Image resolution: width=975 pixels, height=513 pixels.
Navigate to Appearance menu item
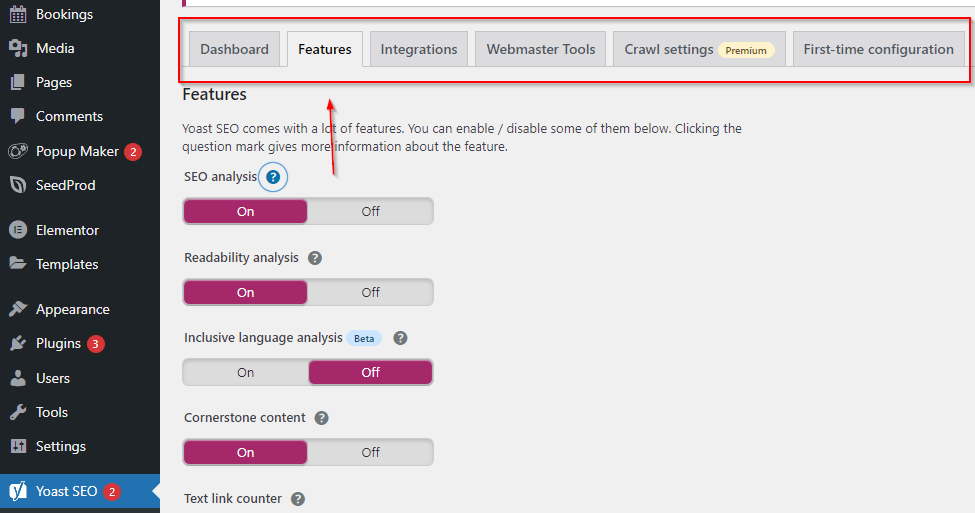72,309
